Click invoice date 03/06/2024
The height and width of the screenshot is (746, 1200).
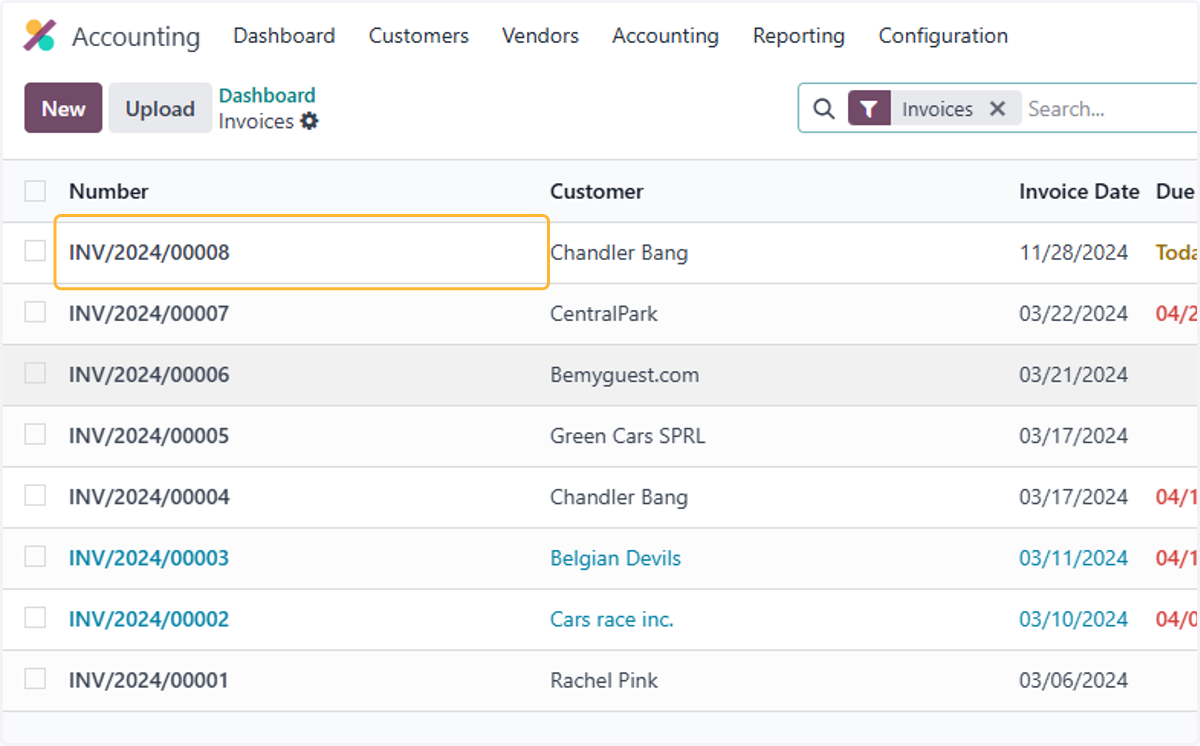pos(1074,680)
